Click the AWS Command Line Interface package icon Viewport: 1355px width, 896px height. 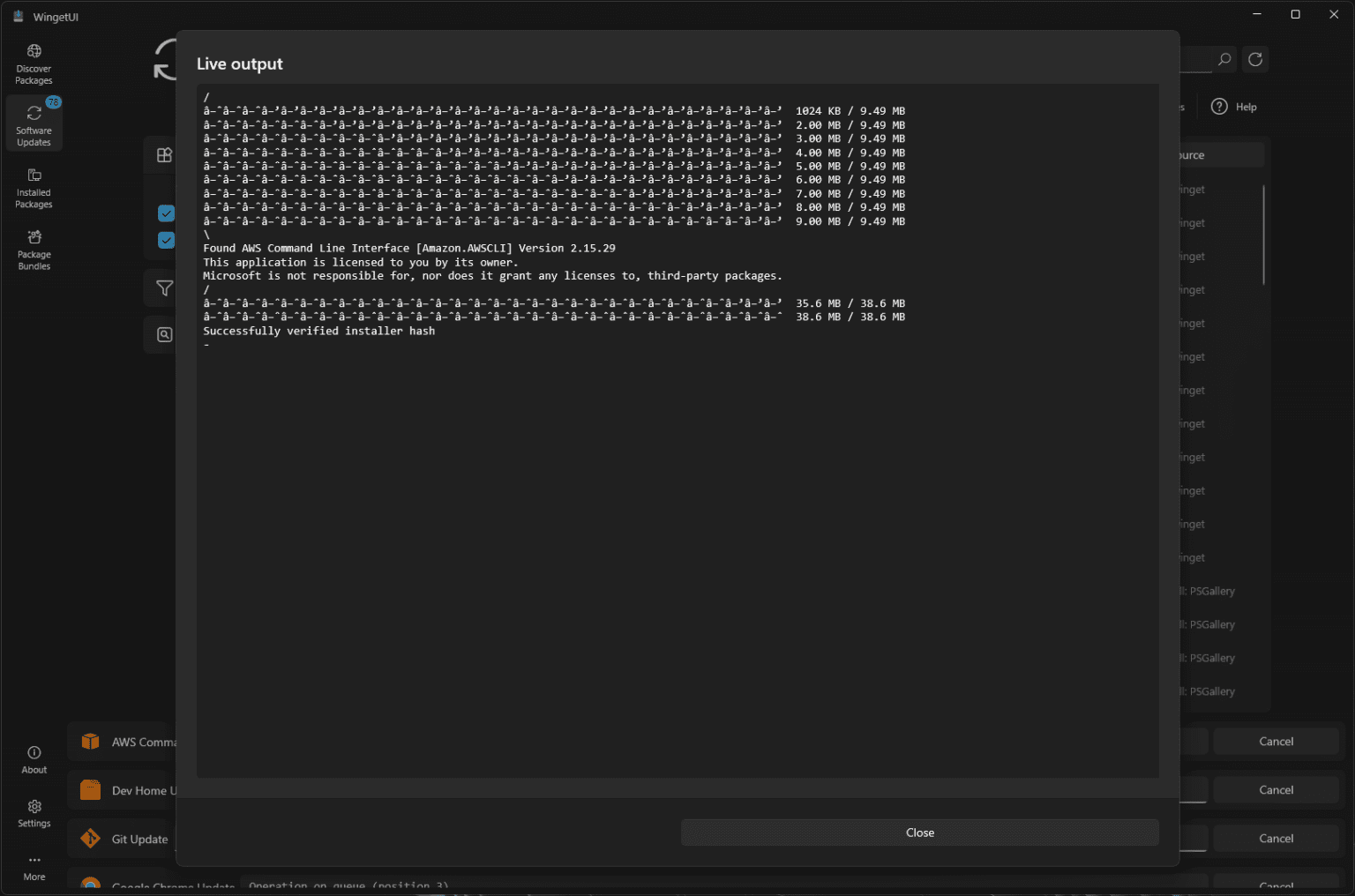(x=90, y=742)
